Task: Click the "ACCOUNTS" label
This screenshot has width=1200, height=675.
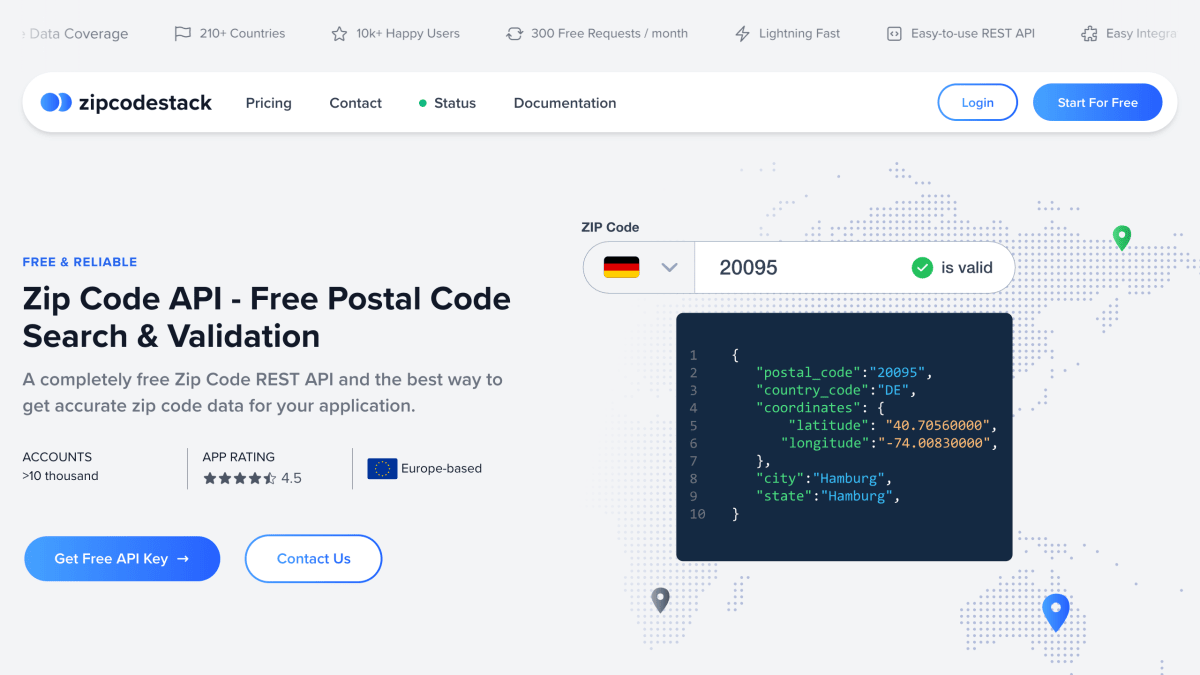Action: tap(57, 457)
